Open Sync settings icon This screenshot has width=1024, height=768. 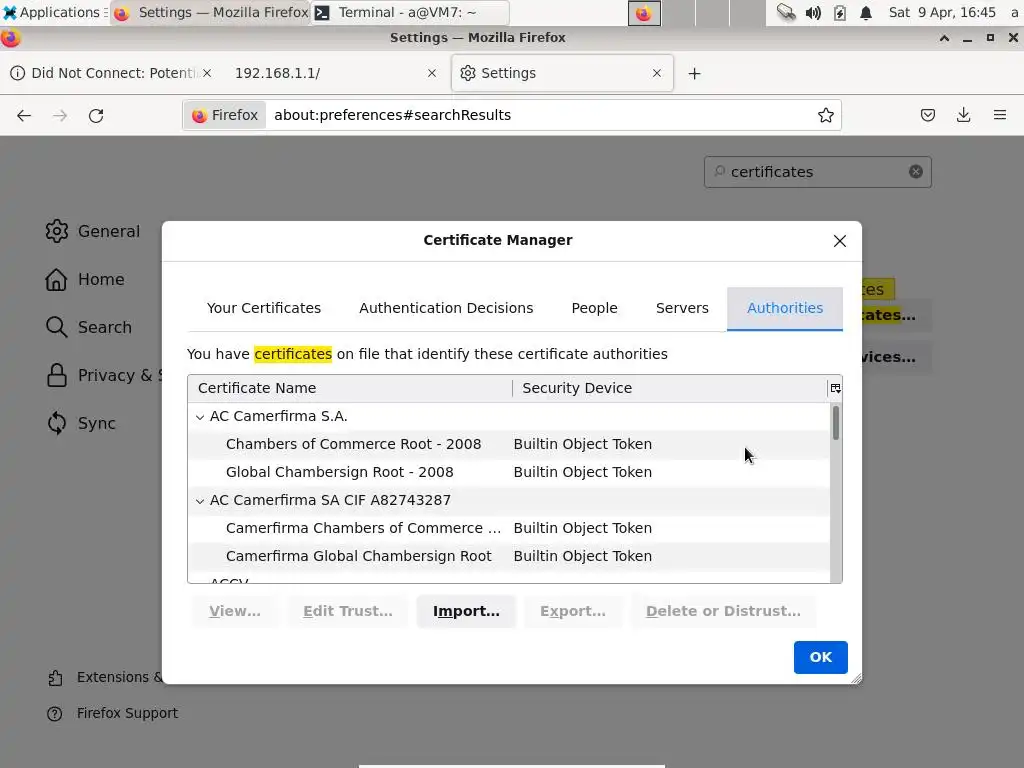click(57, 423)
